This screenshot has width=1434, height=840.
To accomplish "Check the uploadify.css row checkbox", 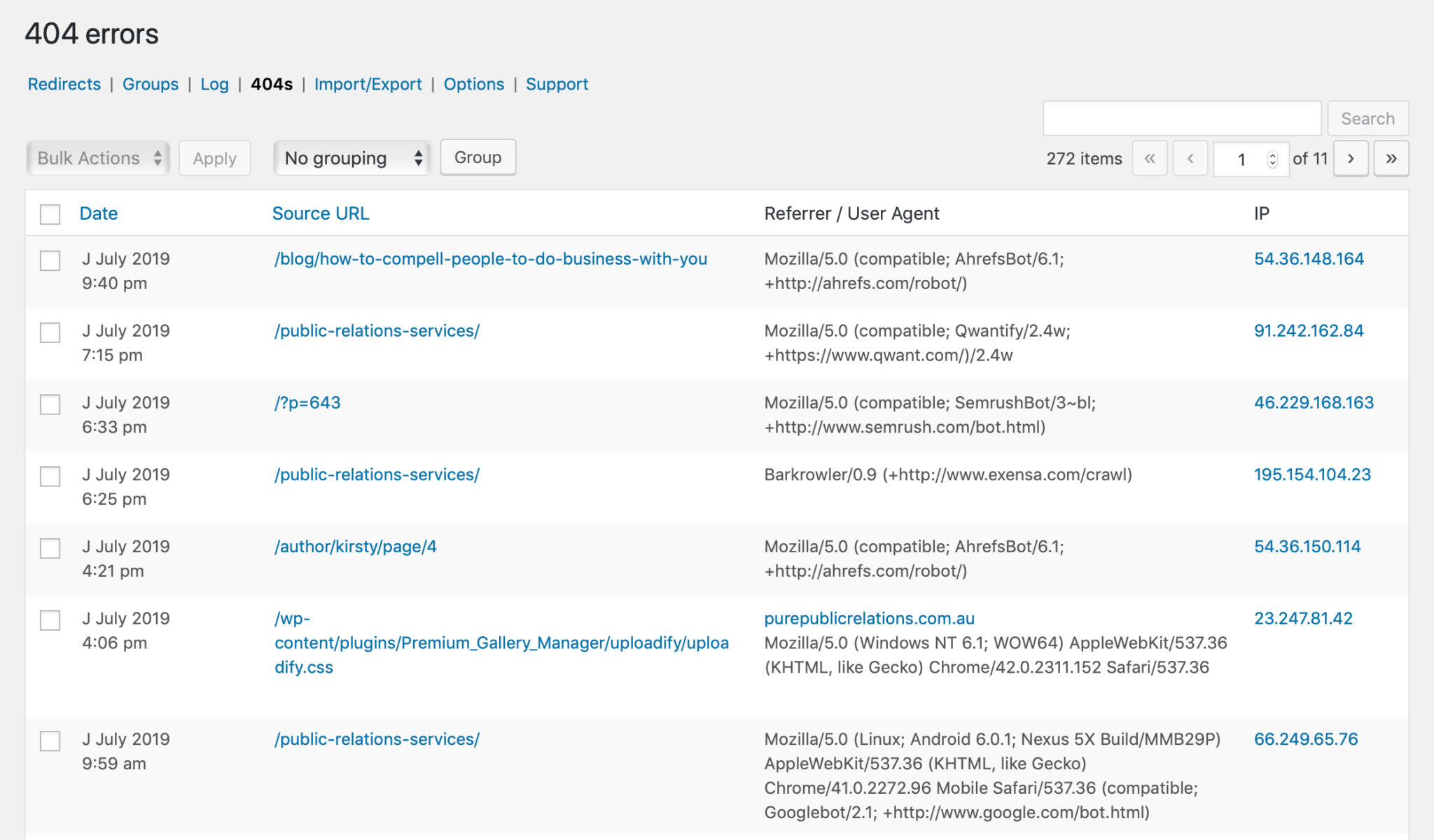I will 50,620.
